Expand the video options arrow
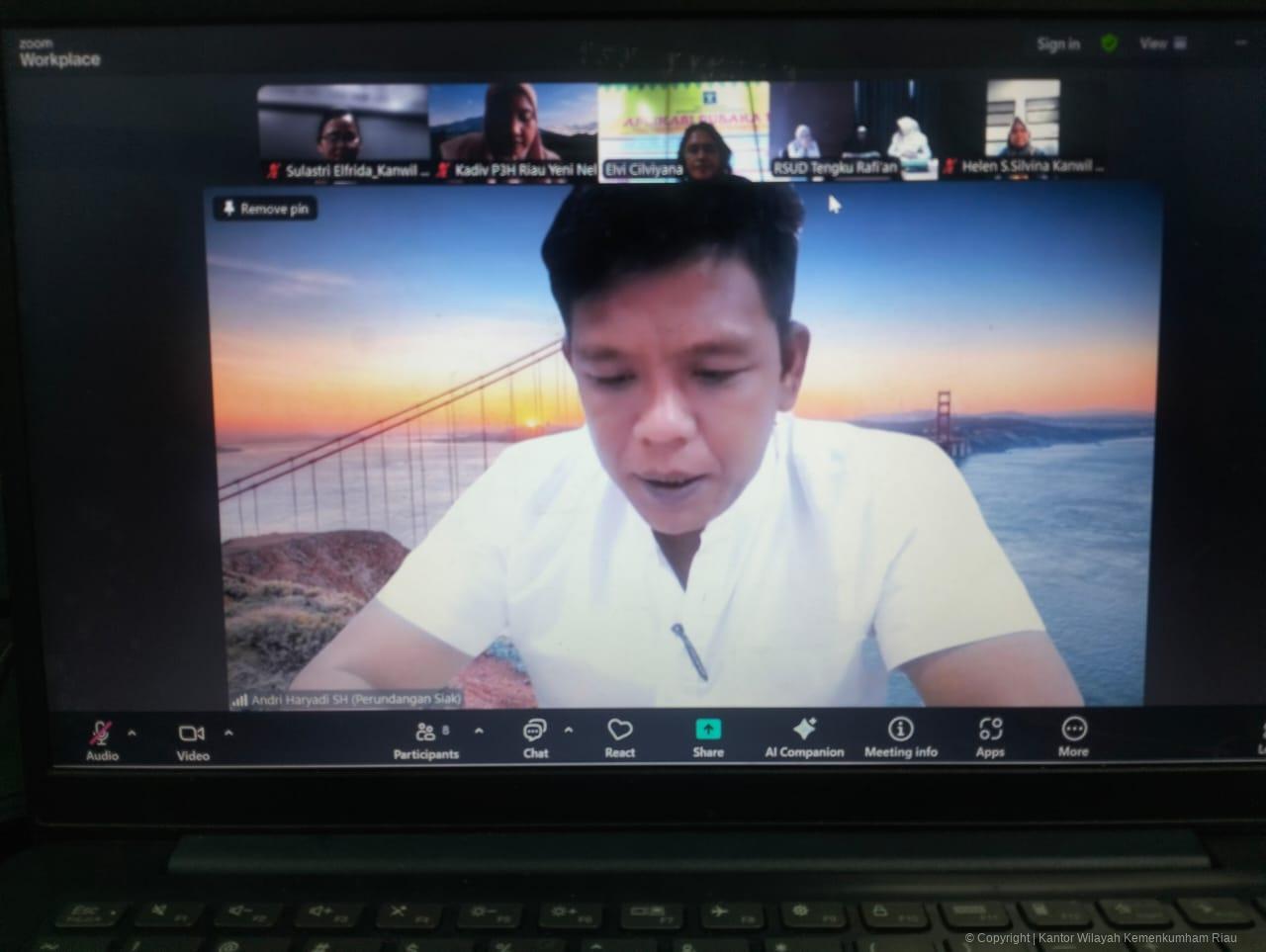The image size is (1266, 952). click(228, 734)
